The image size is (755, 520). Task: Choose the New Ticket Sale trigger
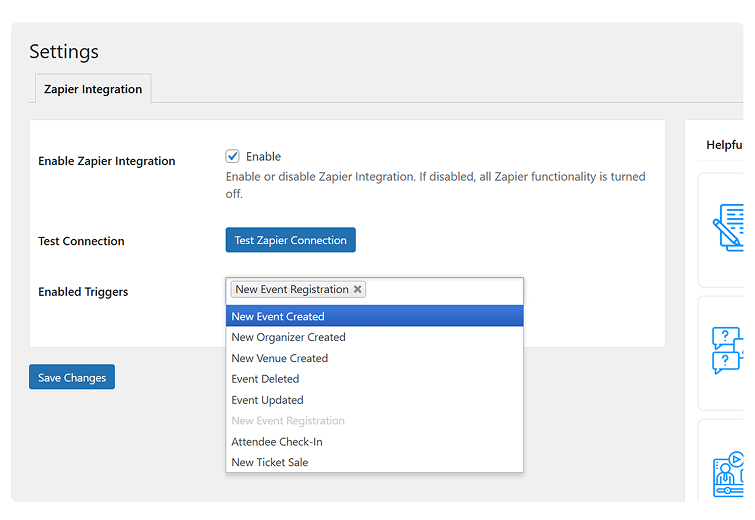pyautogui.click(x=375, y=462)
